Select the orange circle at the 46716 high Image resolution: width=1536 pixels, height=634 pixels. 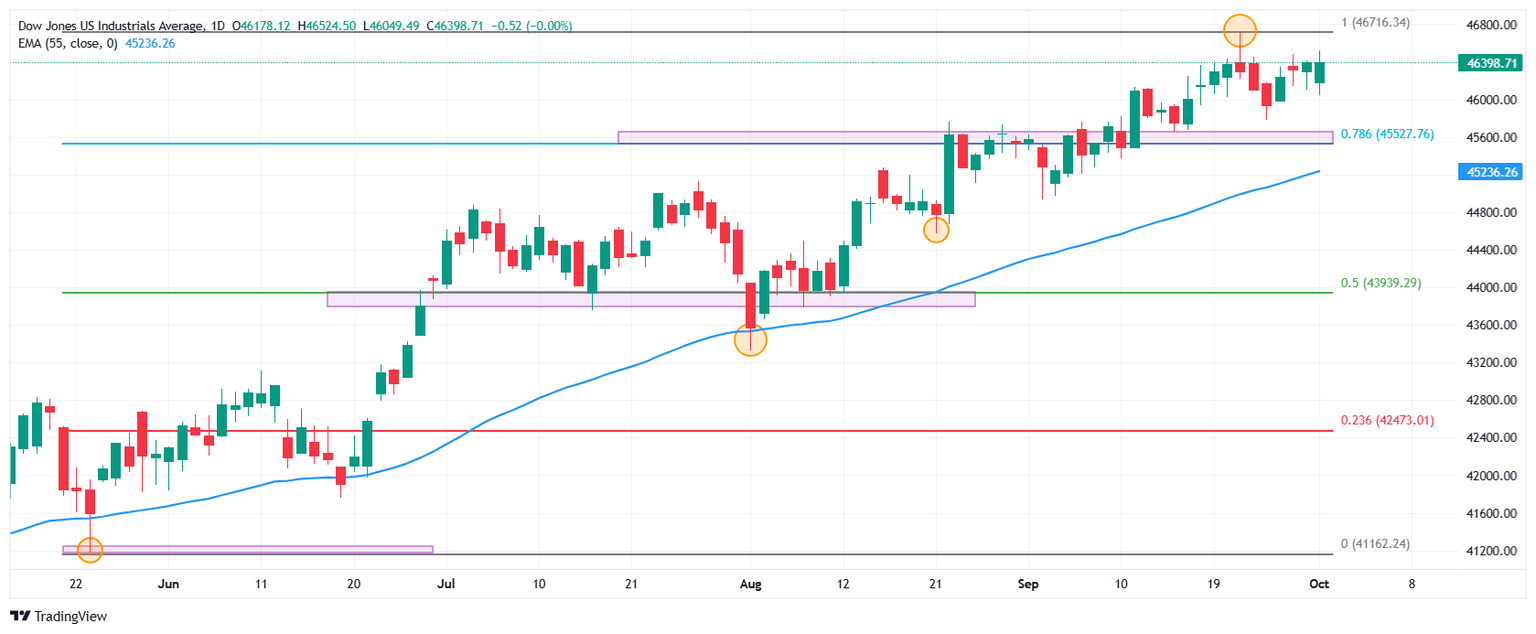click(x=1240, y=30)
